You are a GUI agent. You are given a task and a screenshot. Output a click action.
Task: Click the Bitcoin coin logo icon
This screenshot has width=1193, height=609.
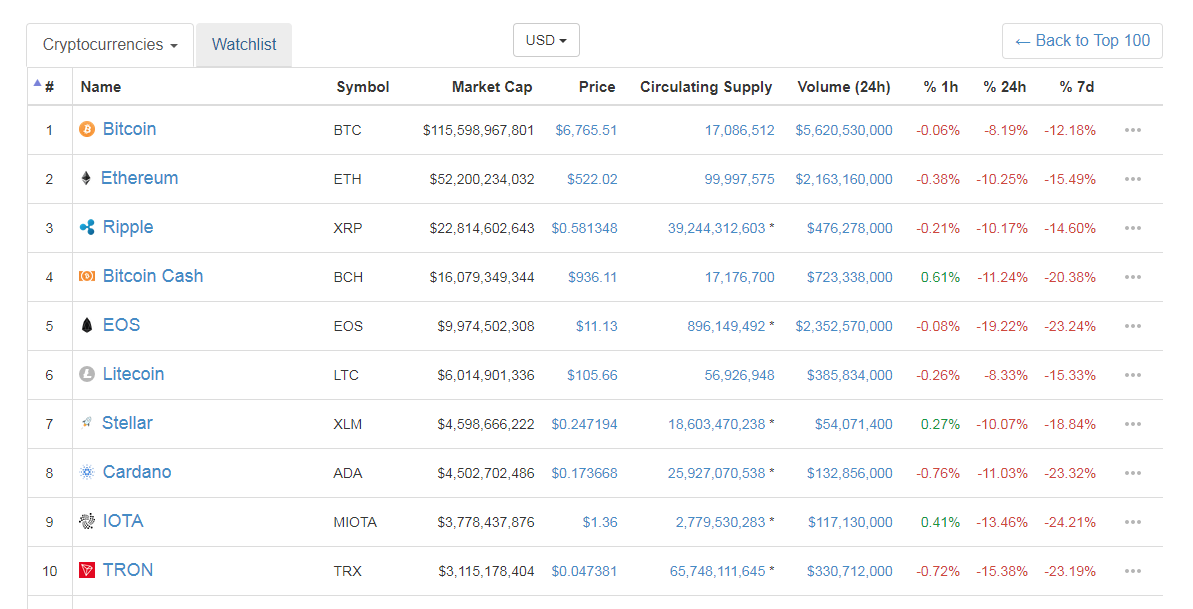click(87, 129)
